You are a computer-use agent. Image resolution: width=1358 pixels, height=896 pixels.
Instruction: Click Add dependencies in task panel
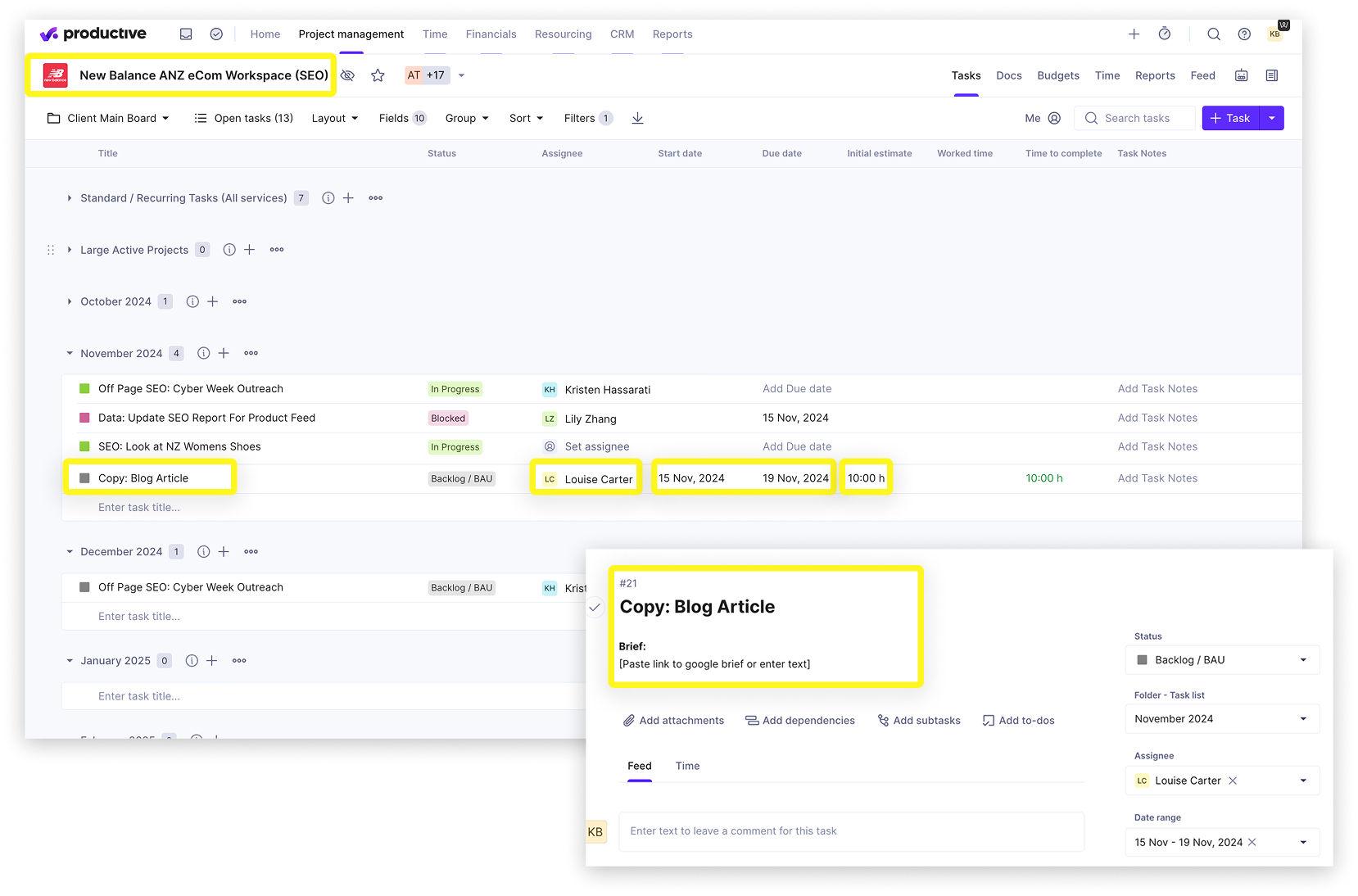[799, 721]
